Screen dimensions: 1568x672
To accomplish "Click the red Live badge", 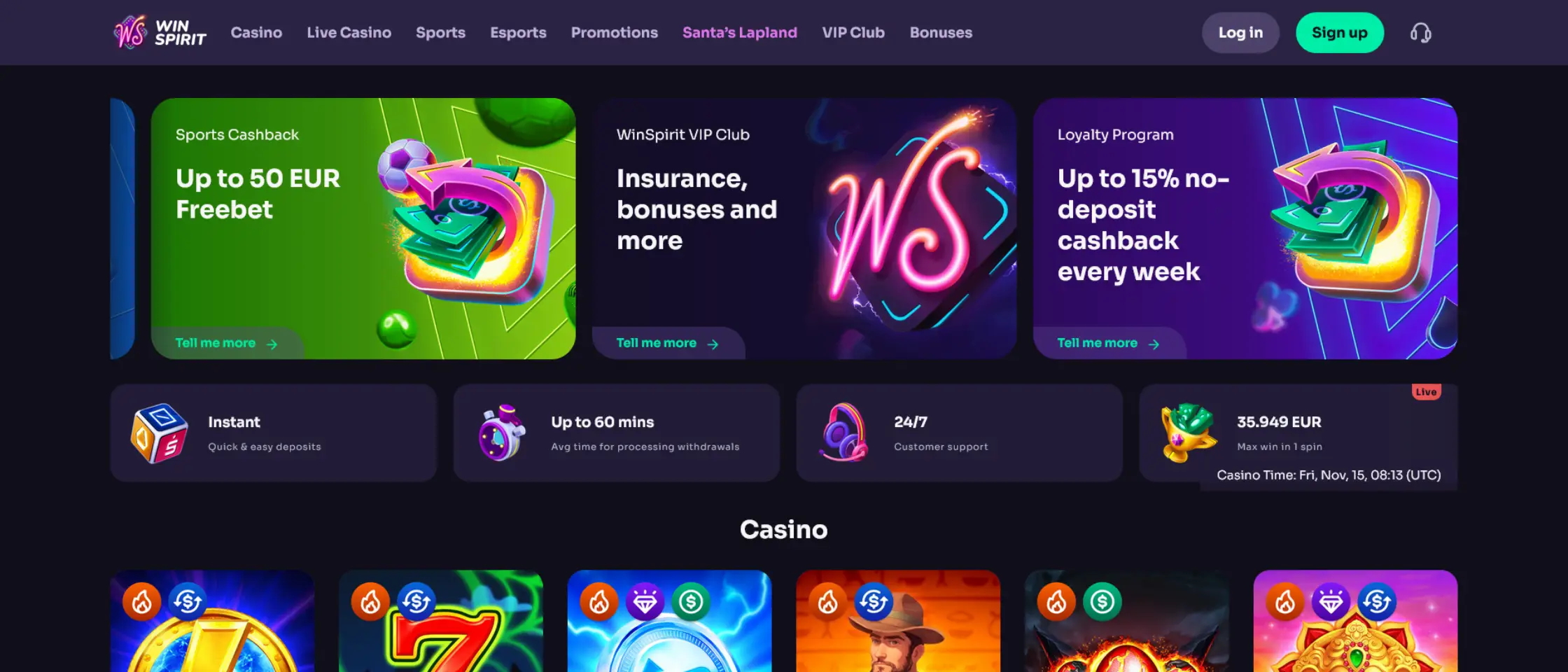I will click(x=1426, y=392).
